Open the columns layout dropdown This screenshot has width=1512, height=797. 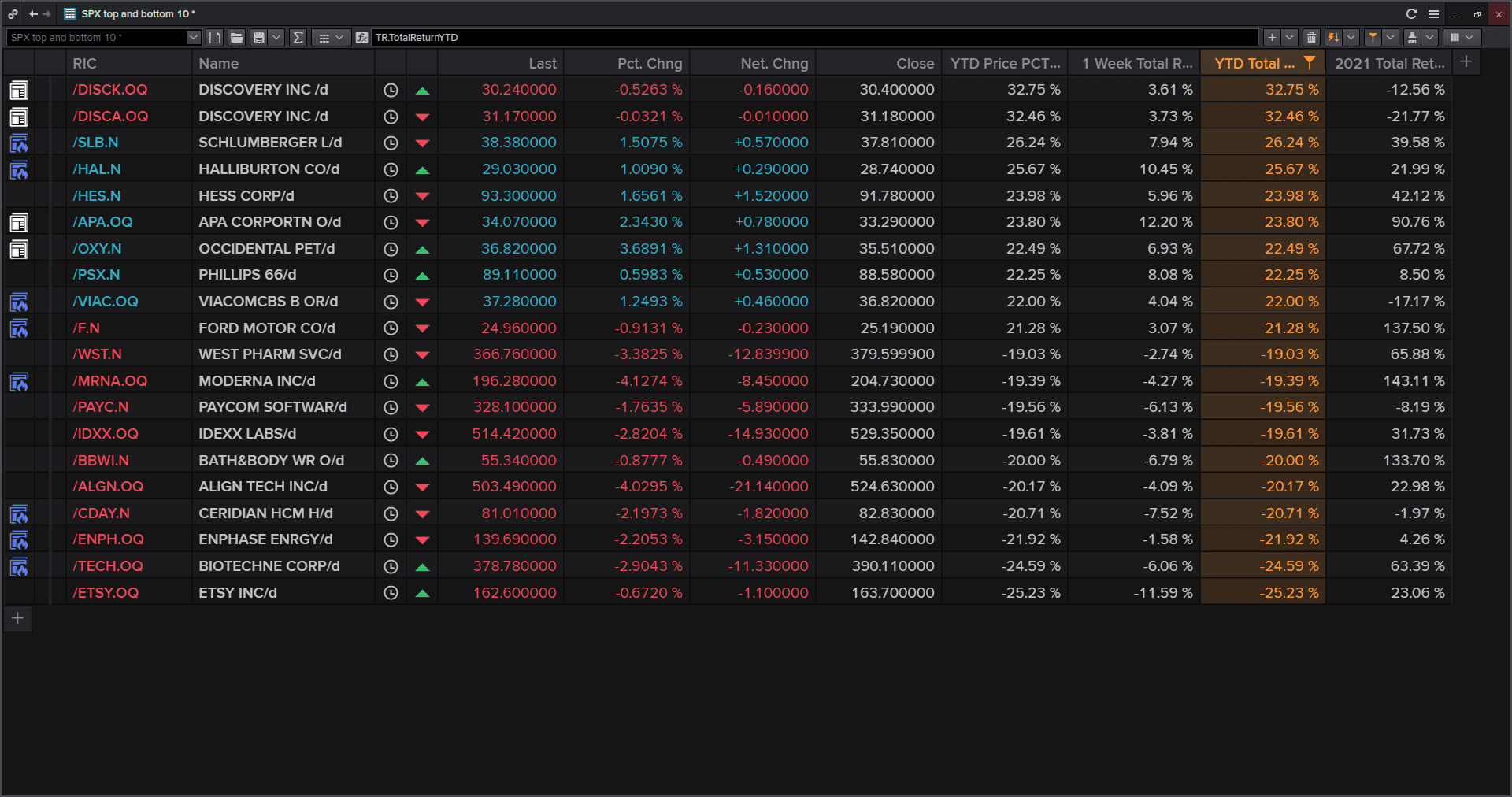[x=1462, y=37]
